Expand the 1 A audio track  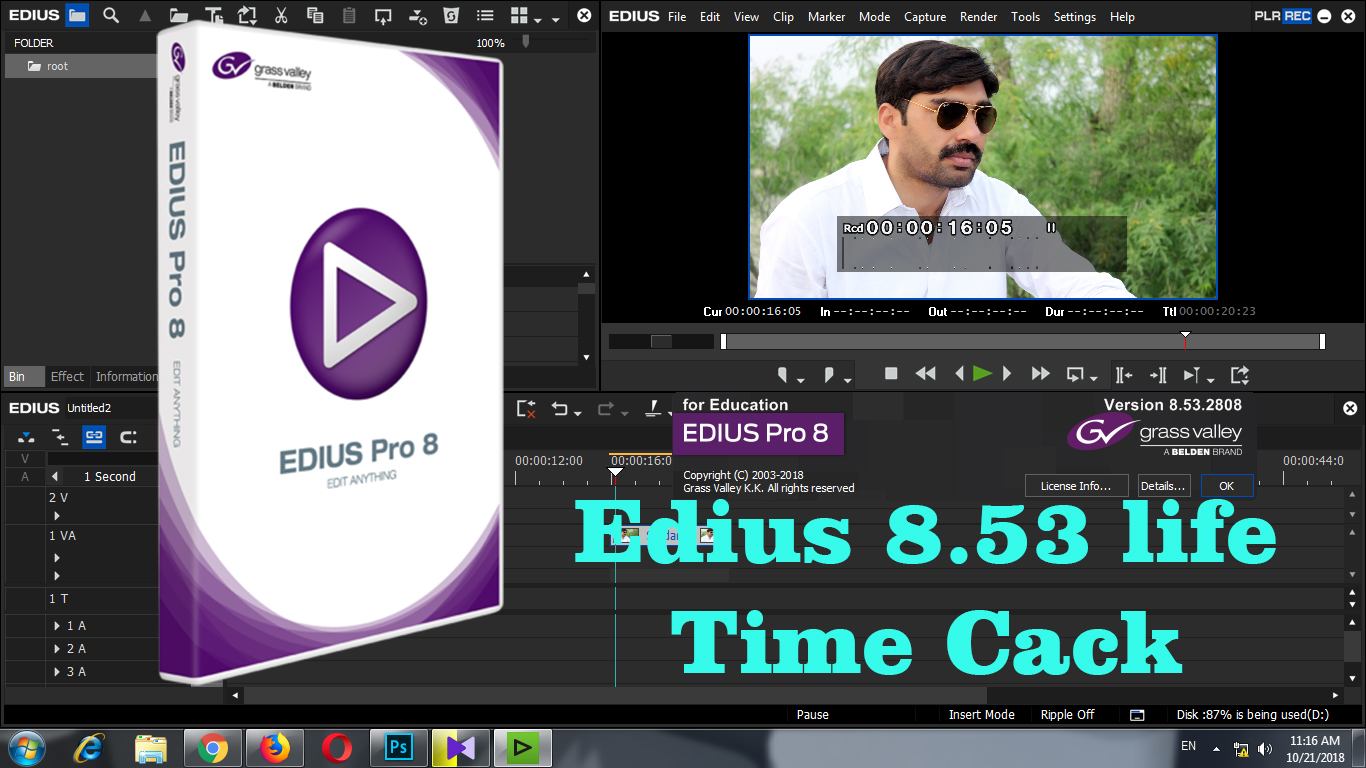(x=57, y=626)
